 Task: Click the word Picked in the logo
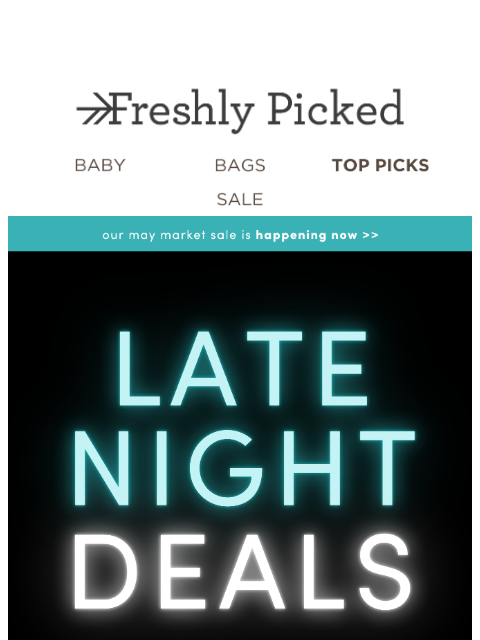(x=336, y=107)
